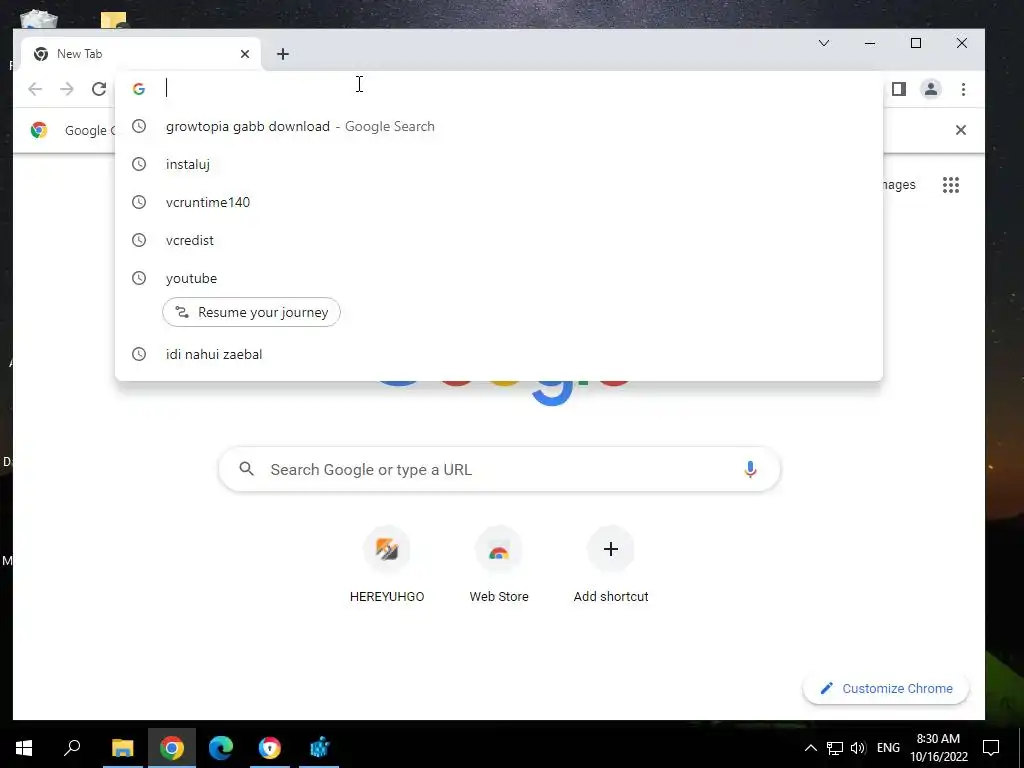Click the magnifier icon in the search box
This screenshot has height=768, width=1024.
[x=246, y=469]
